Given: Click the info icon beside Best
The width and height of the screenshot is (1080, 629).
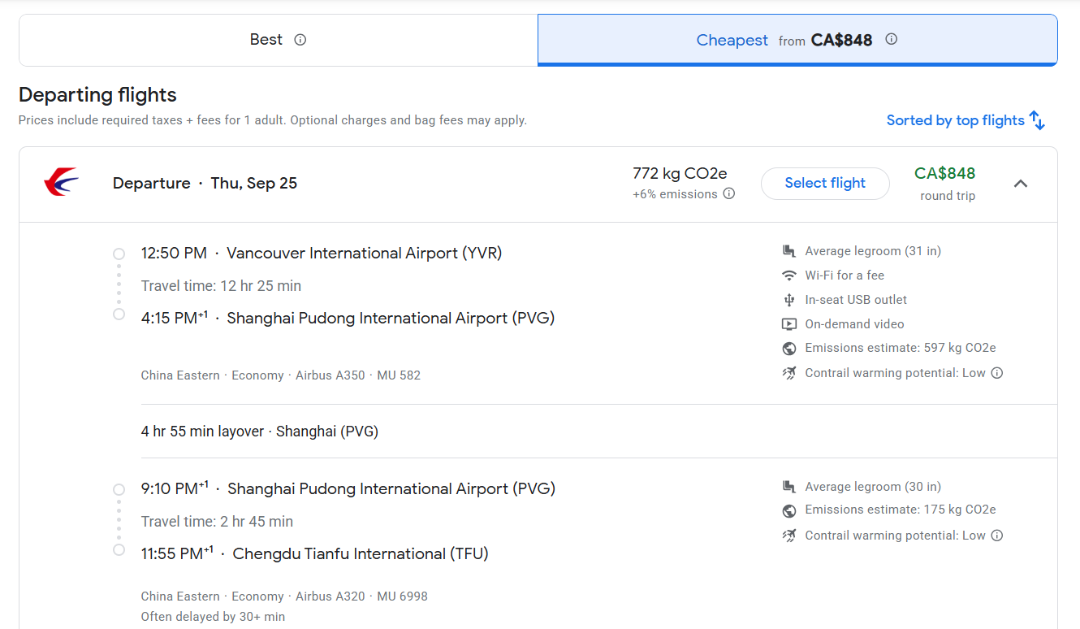Looking at the screenshot, I should [x=300, y=40].
